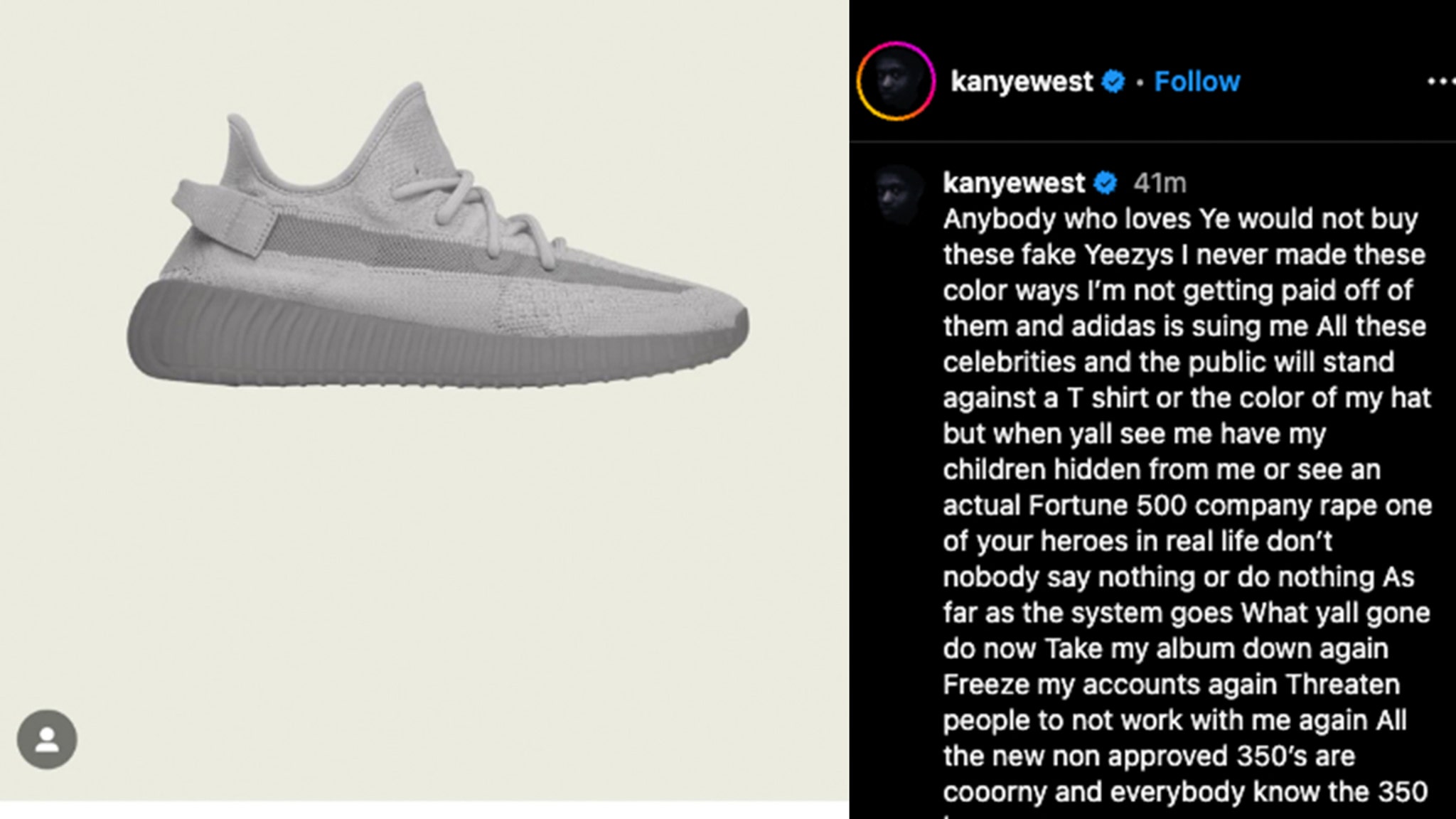Click the verified badge beside the caption username

[x=1105, y=183]
